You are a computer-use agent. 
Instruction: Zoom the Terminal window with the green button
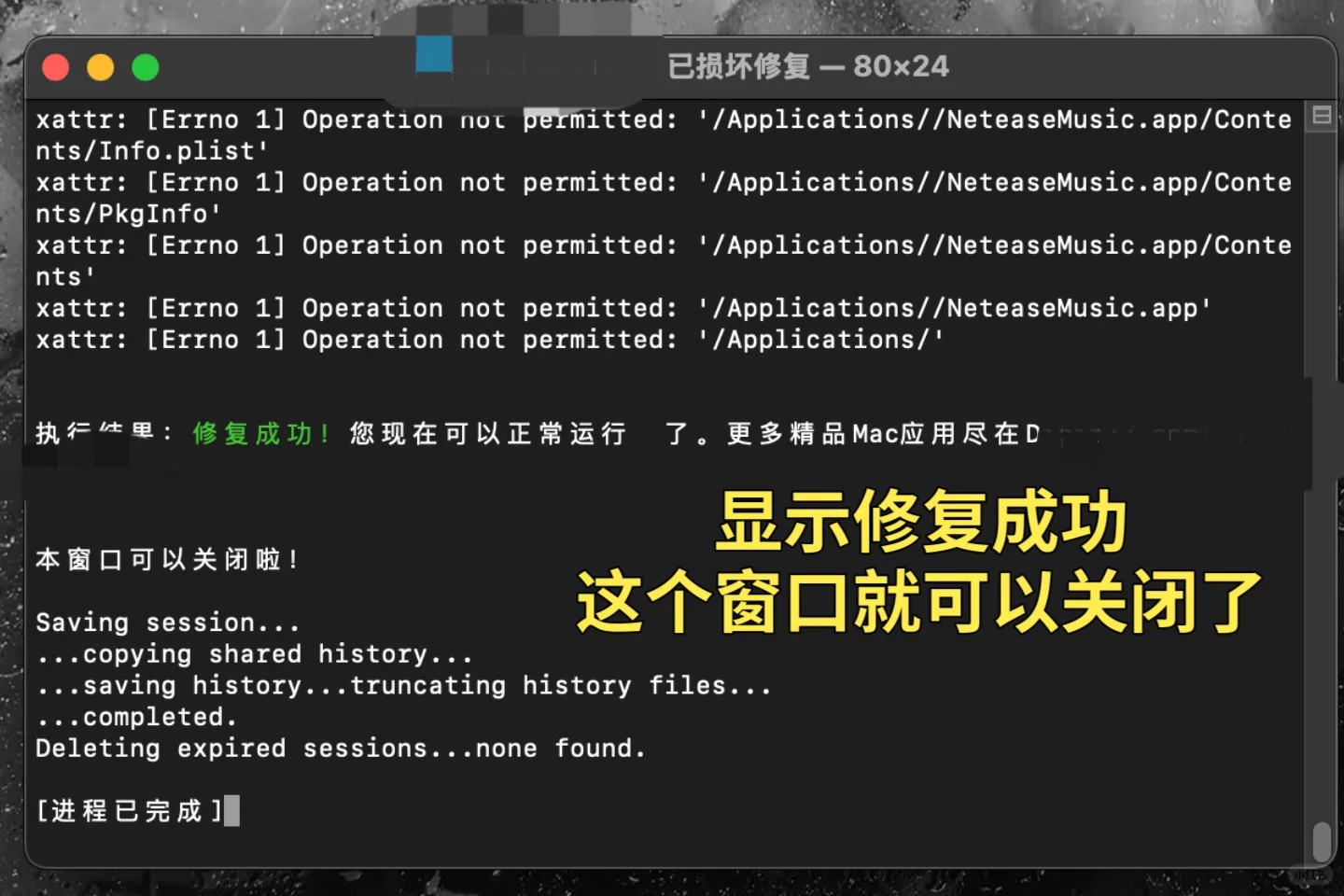[x=146, y=67]
